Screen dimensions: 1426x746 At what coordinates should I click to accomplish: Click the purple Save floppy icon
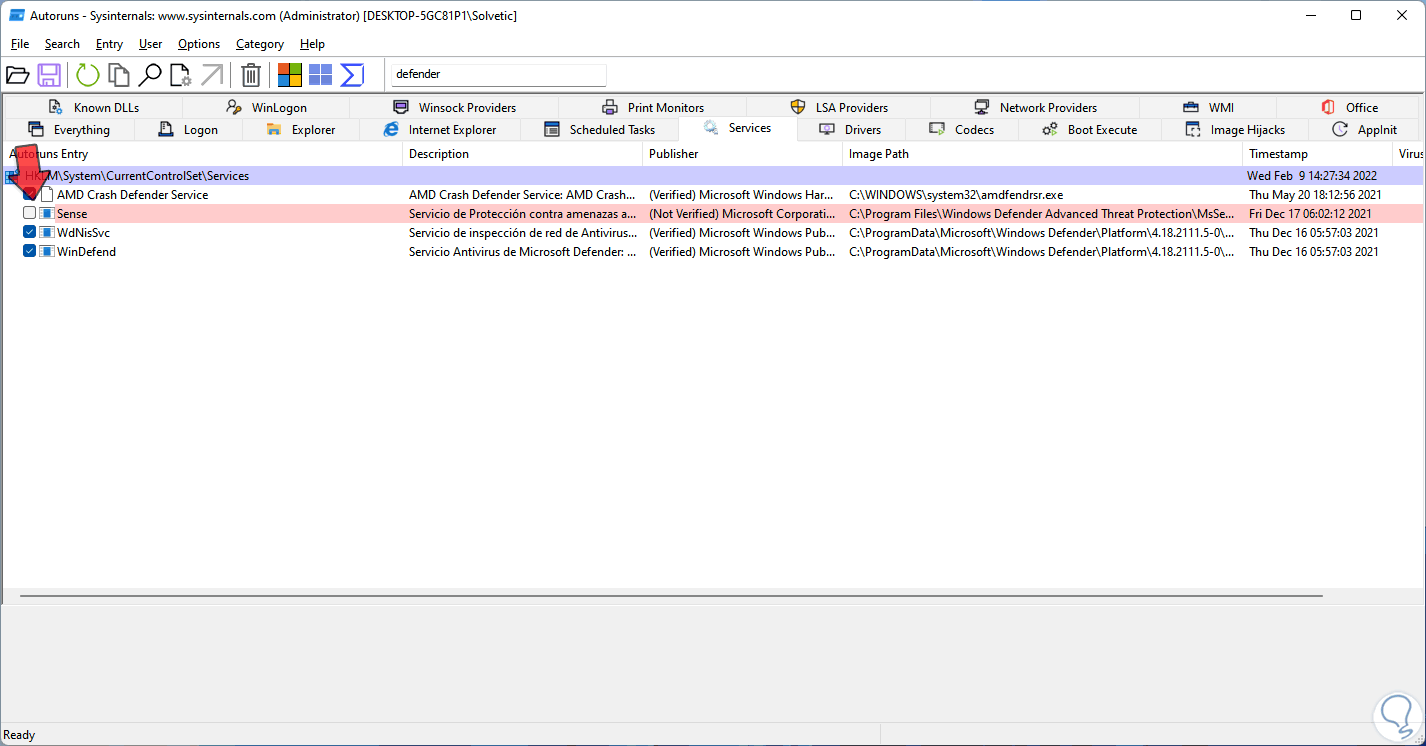click(49, 75)
